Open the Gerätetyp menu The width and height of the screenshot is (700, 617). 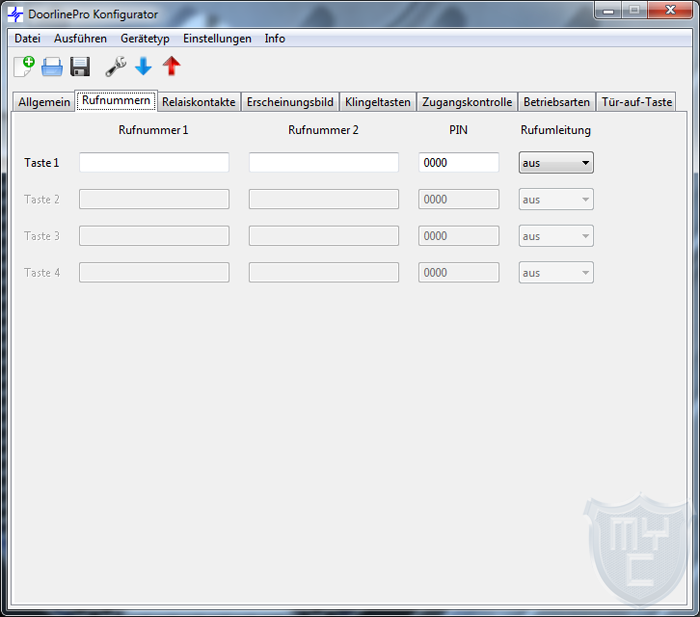145,38
